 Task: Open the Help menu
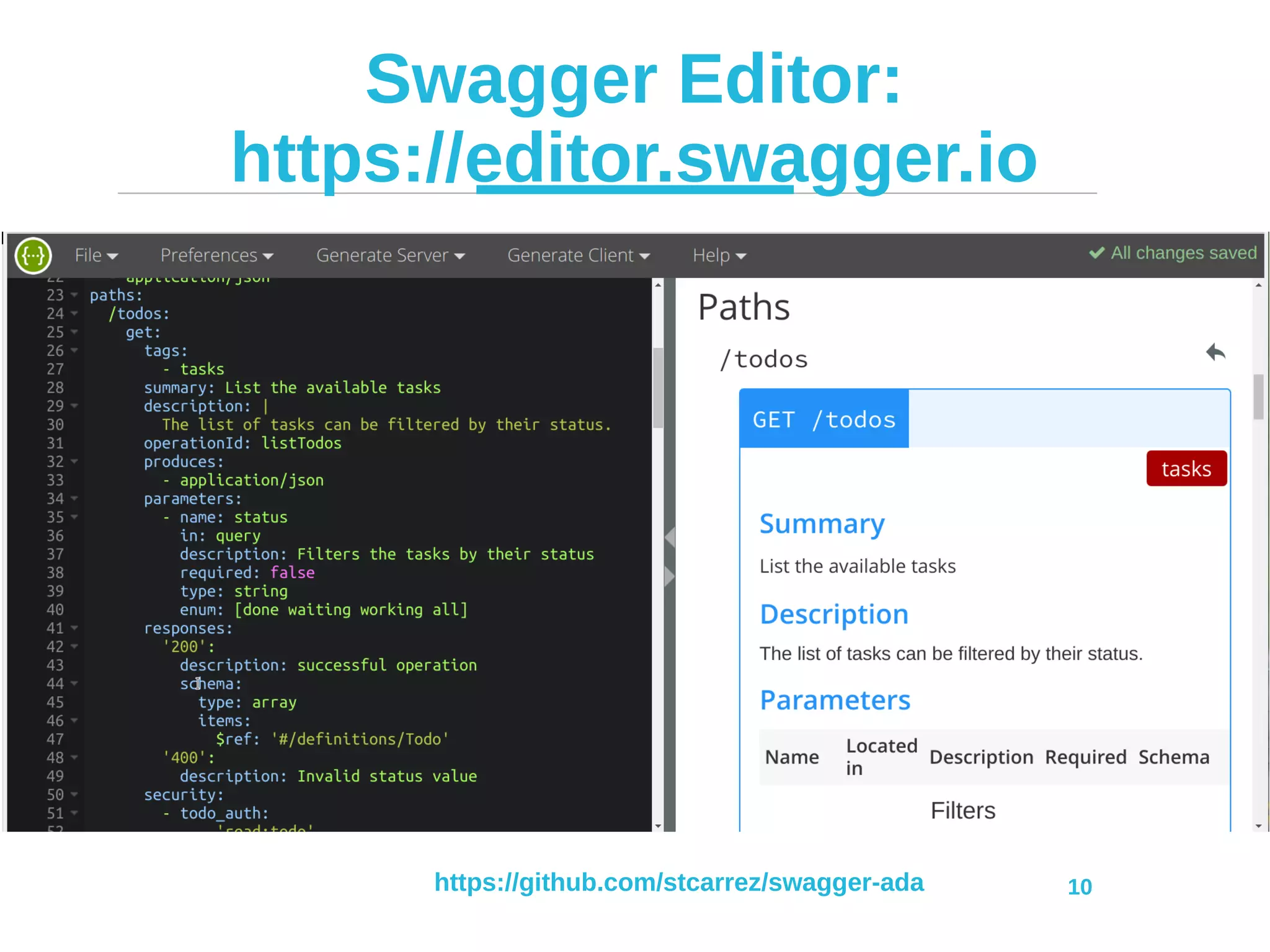pyautogui.click(x=719, y=256)
